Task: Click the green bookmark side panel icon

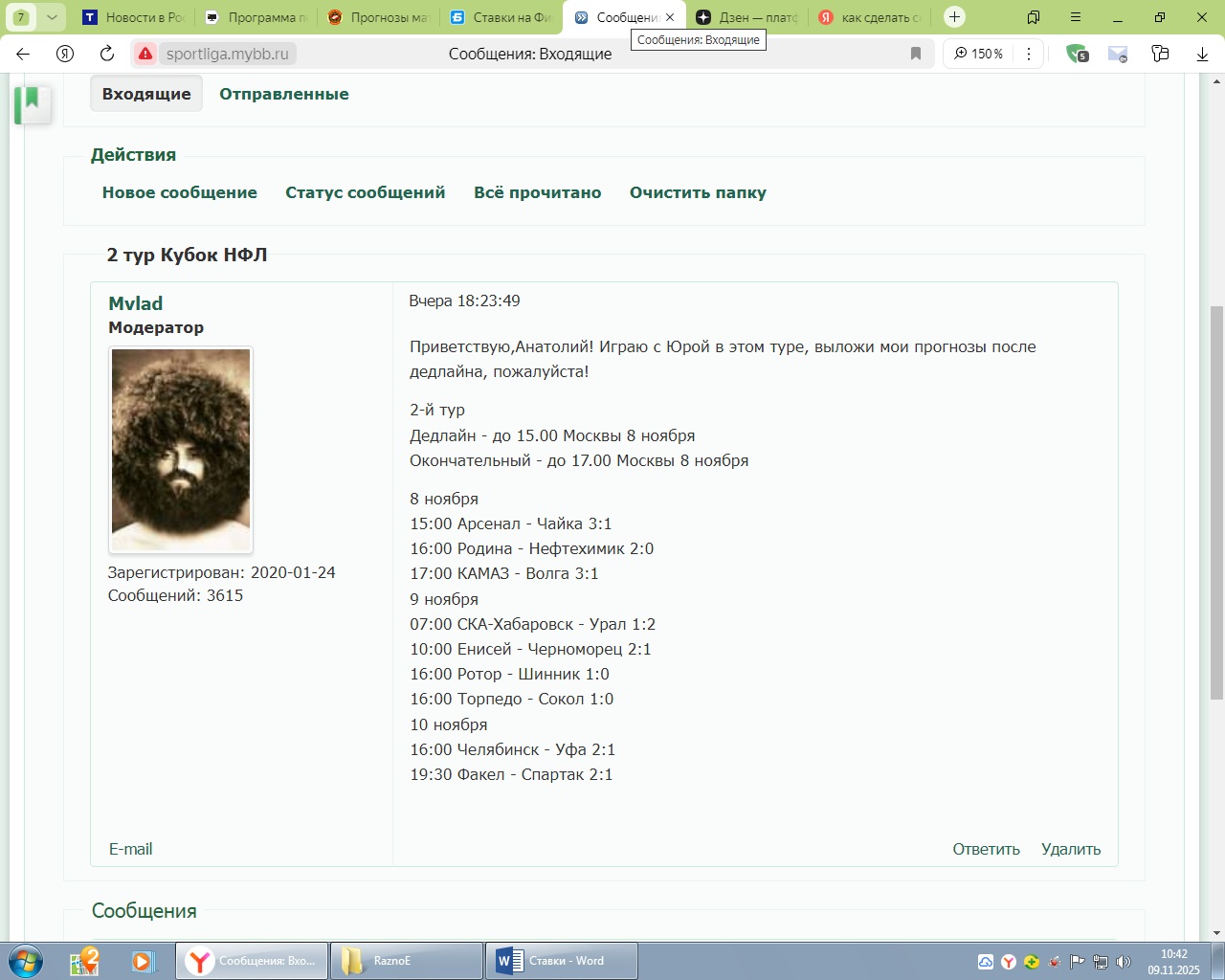Action: 33,103
